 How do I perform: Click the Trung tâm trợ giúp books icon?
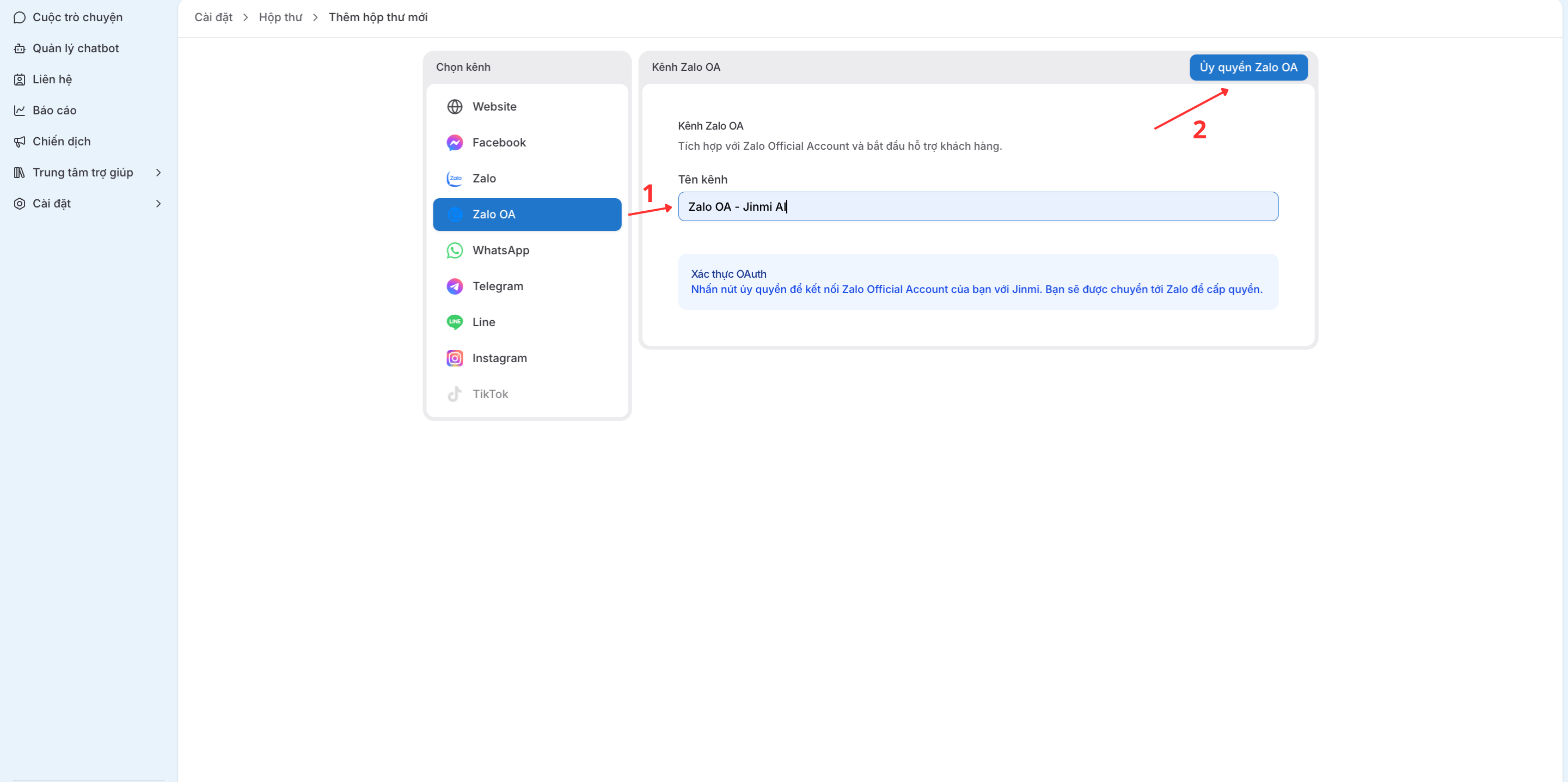[x=20, y=173]
